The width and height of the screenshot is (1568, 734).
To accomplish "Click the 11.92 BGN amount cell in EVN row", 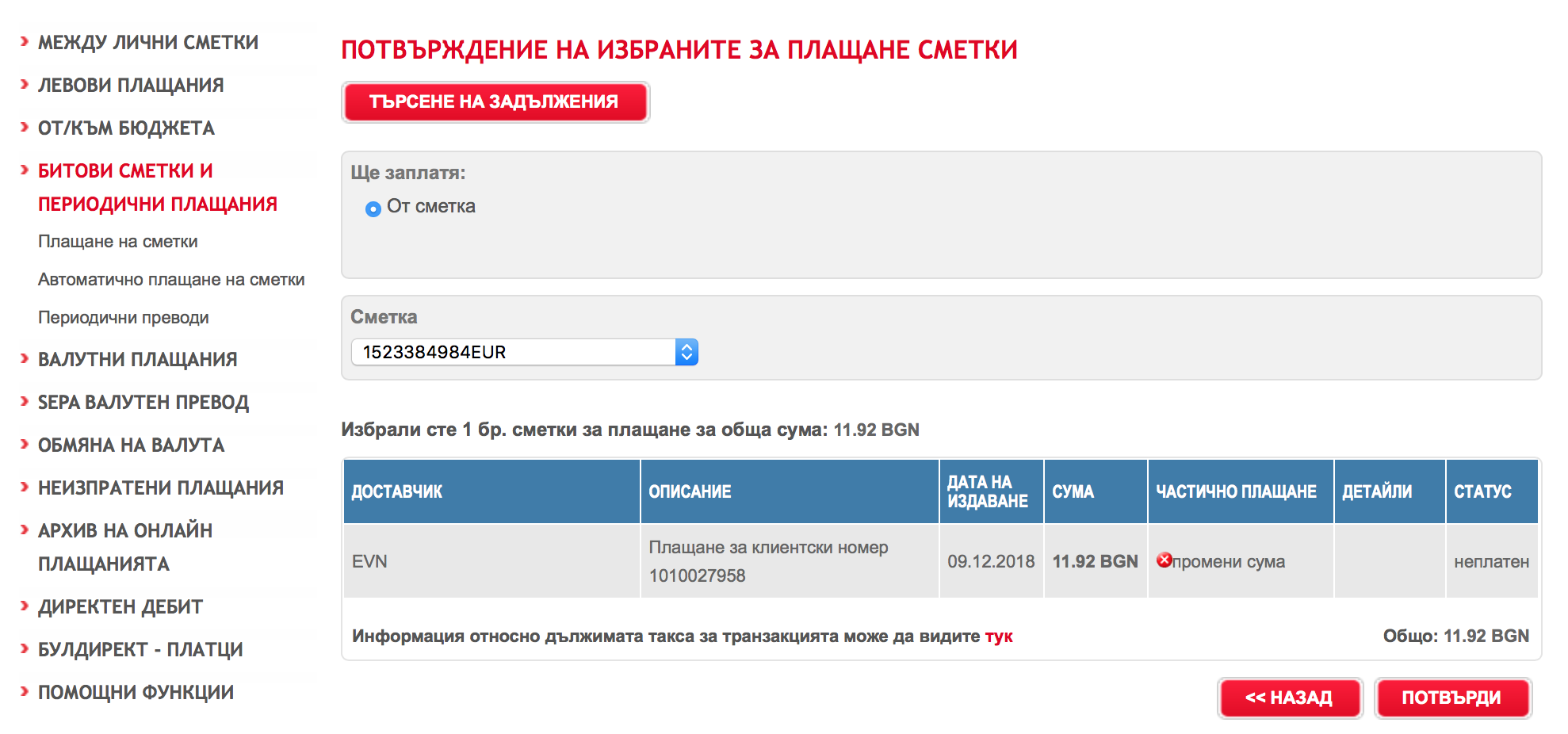I will pos(1096,561).
